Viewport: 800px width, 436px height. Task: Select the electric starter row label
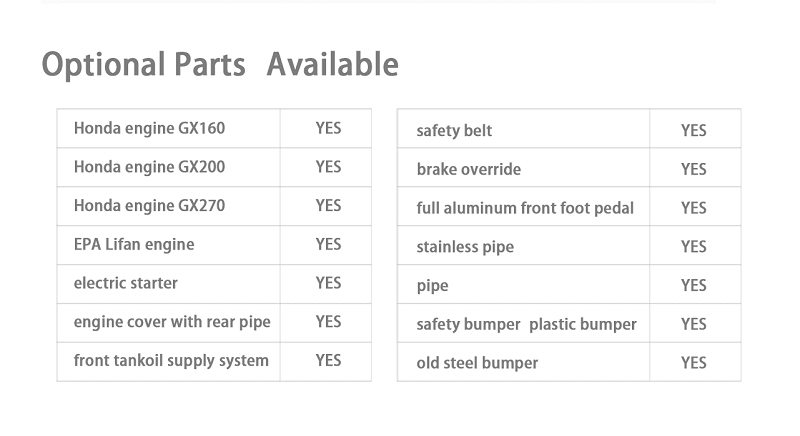point(126,283)
